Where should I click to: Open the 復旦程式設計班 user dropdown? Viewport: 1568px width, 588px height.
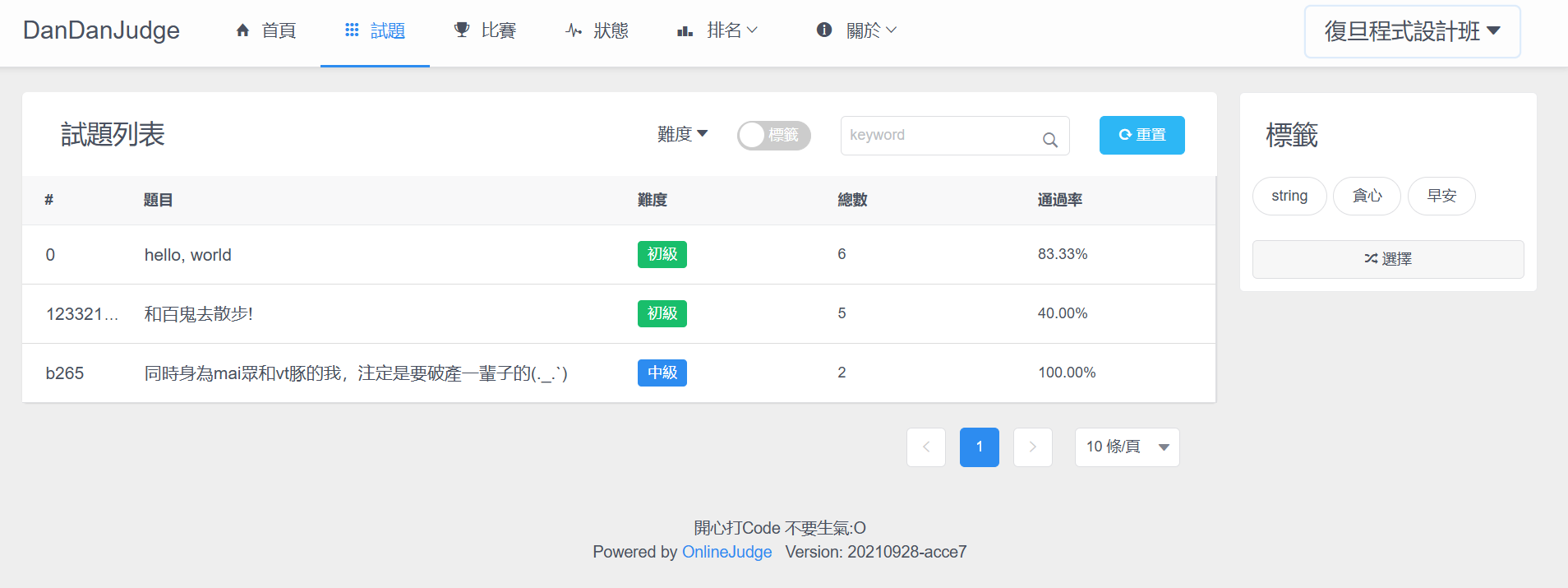tap(1412, 31)
